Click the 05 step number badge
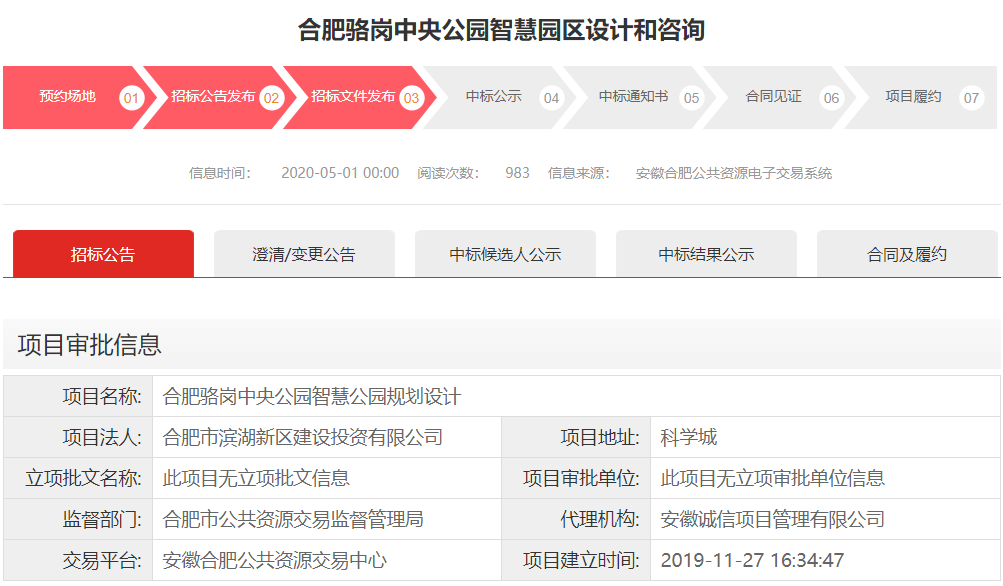Screen dimensions: 1003x586 click(x=691, y=98)
